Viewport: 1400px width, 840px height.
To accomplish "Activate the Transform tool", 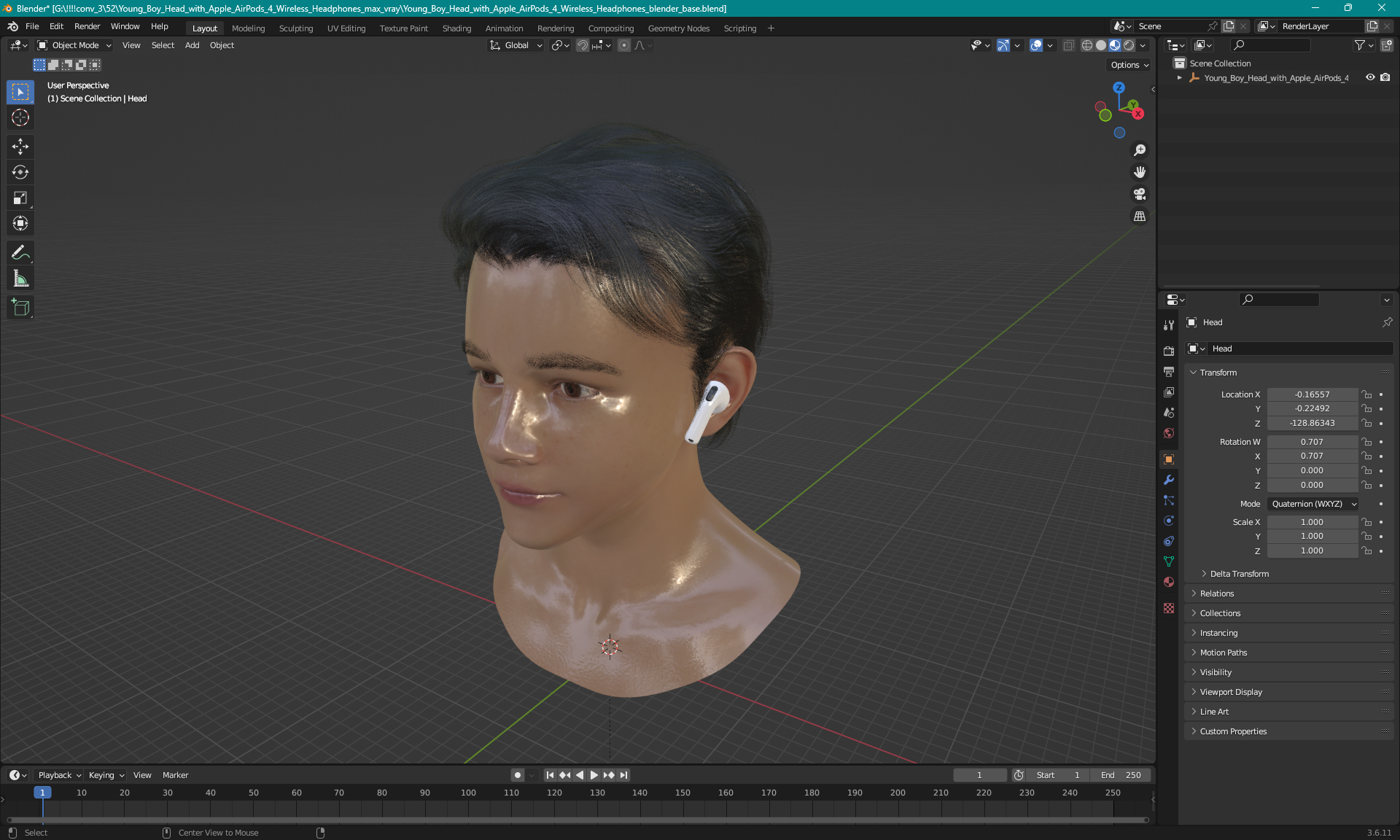I will (x=20, y=223).
